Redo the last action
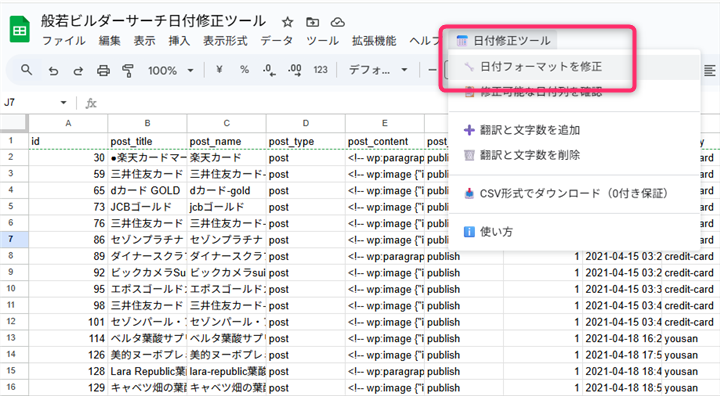 pyautogui.click(x=78, y=70)
